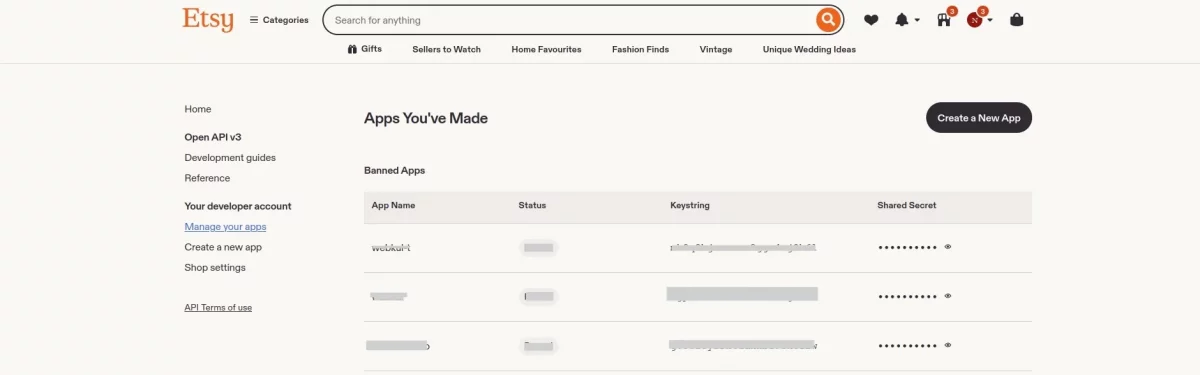
Task: Open Favourites heart icon
Action: (x=871, y=20)
